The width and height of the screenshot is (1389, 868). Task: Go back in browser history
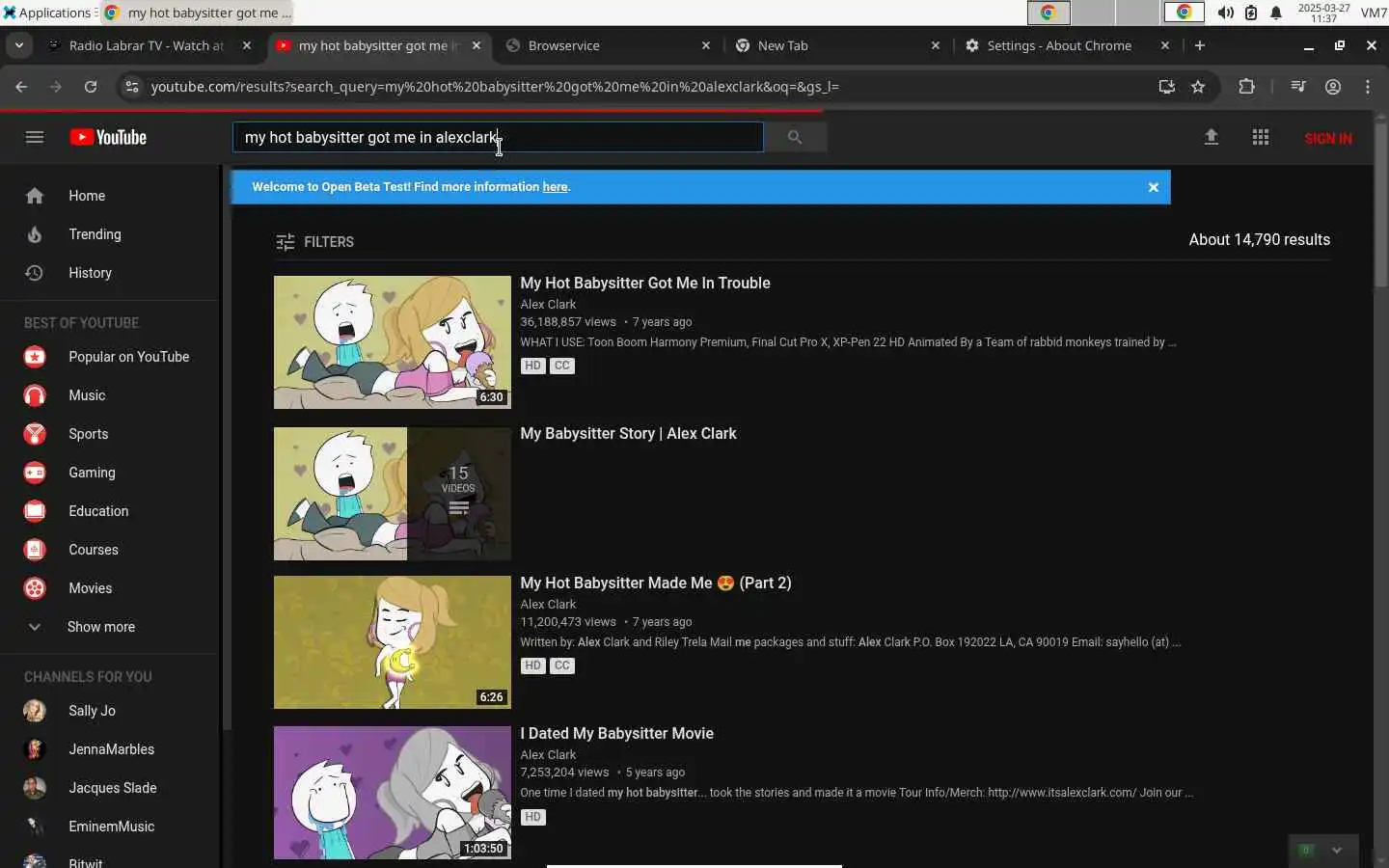click(21, 87)
